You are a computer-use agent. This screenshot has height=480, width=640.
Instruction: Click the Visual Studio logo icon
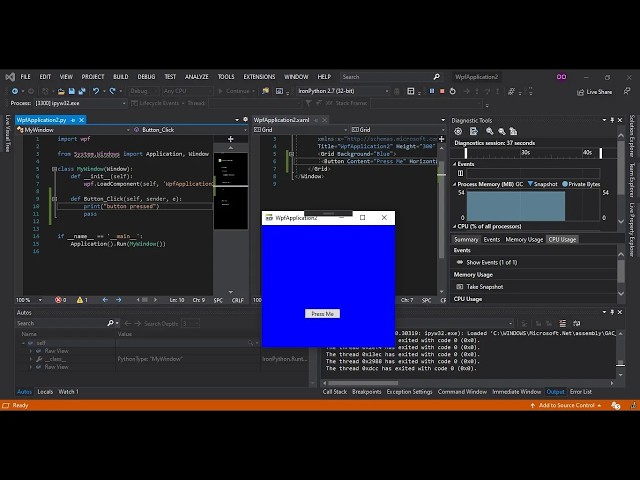[x=10, y=77]
